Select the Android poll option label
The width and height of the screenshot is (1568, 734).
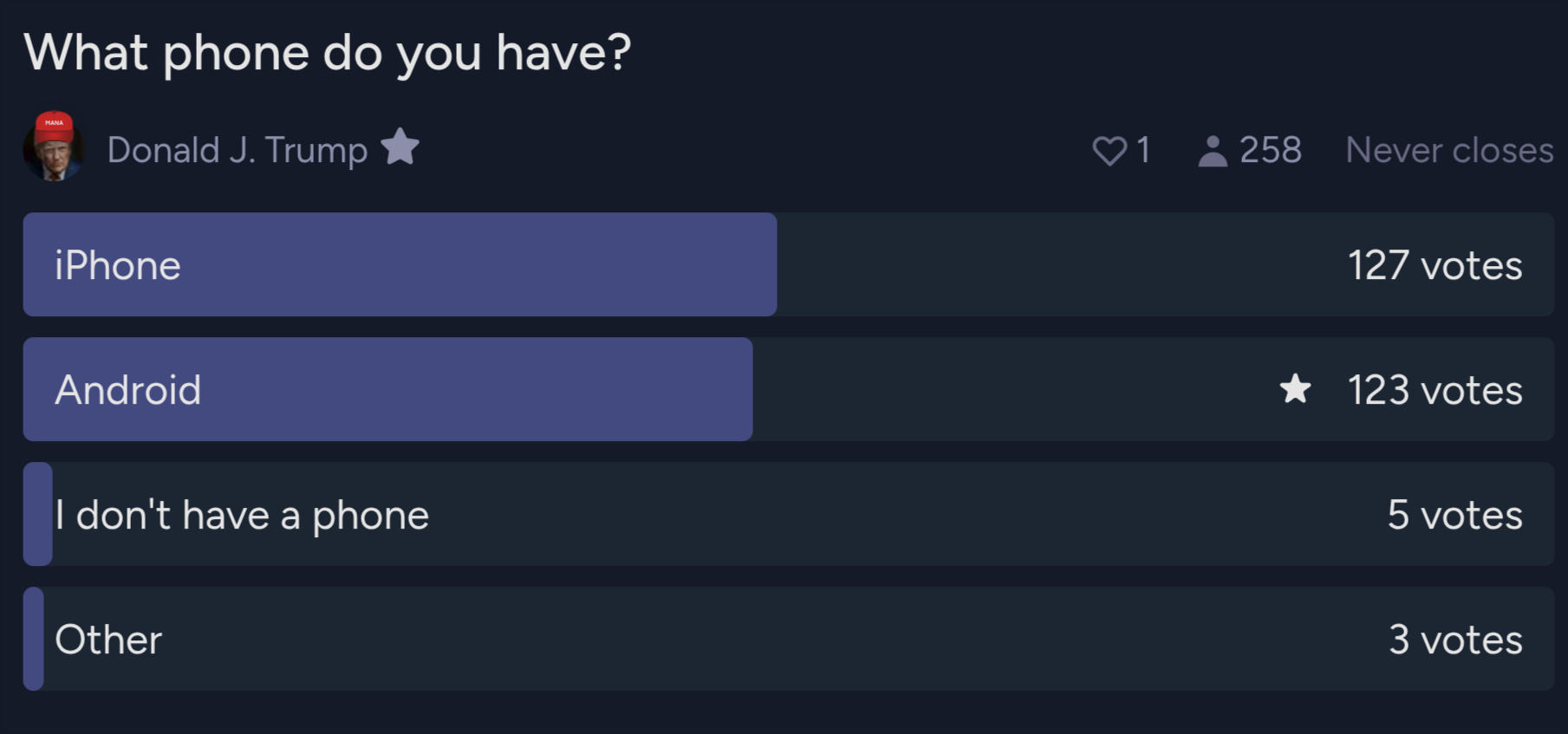(x=128, y=390)
